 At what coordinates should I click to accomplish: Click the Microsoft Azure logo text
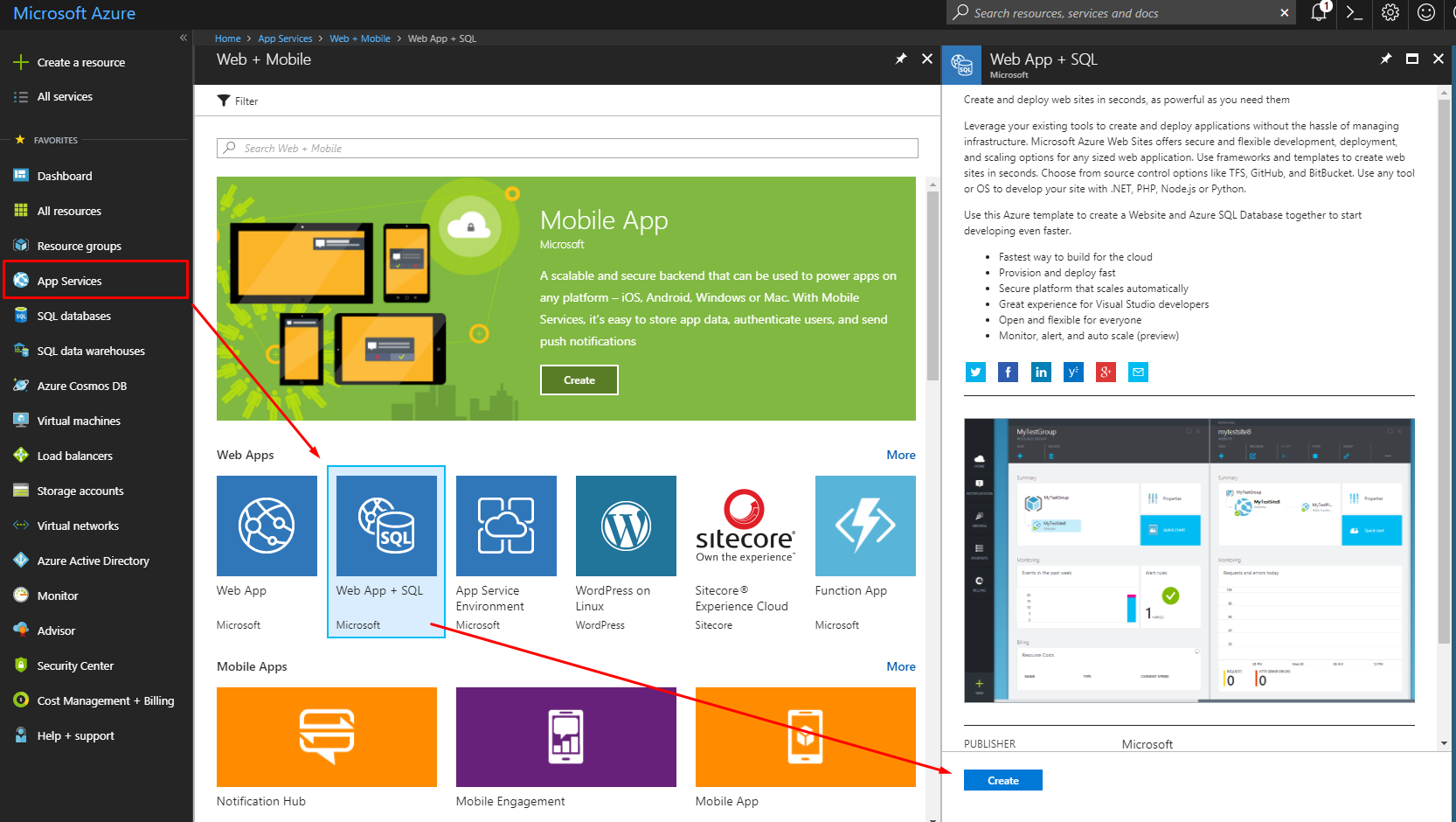(x=74, y=13)
